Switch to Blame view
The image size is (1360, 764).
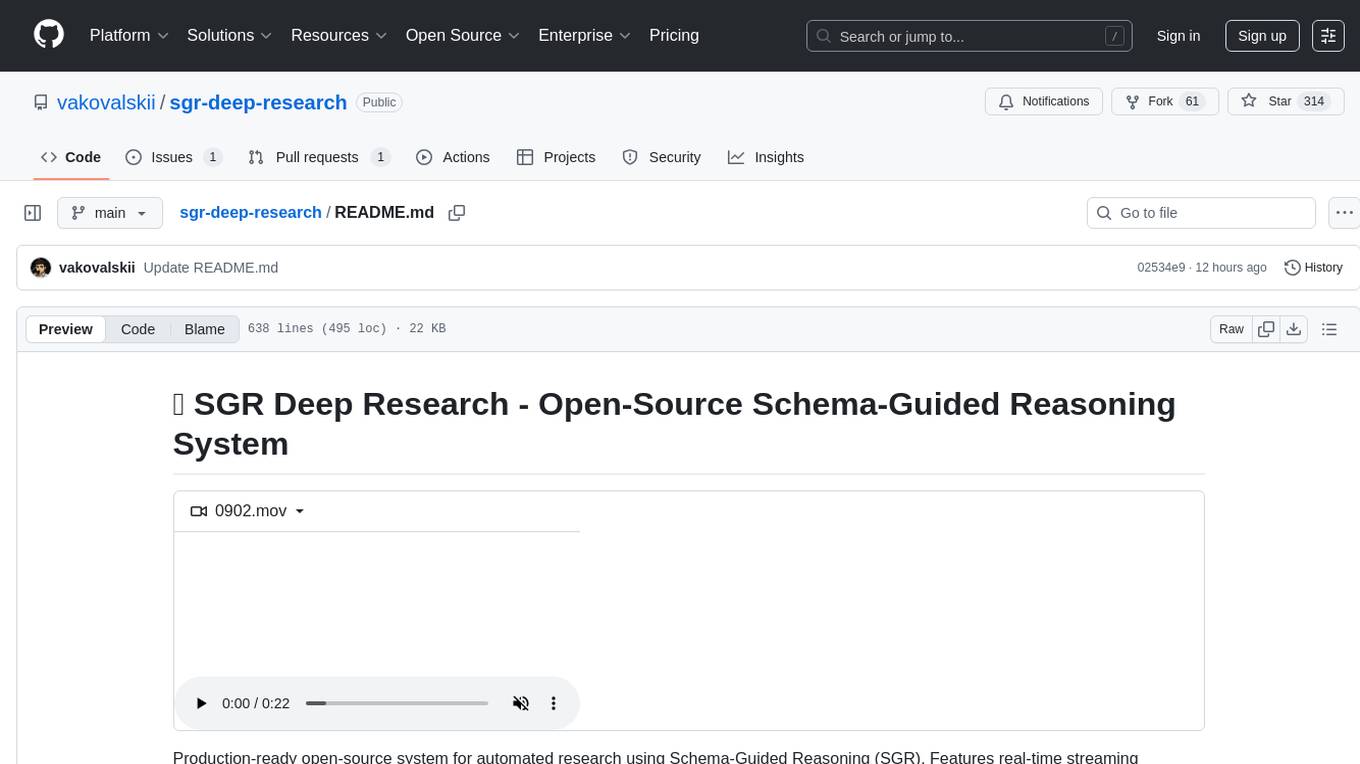204,329
